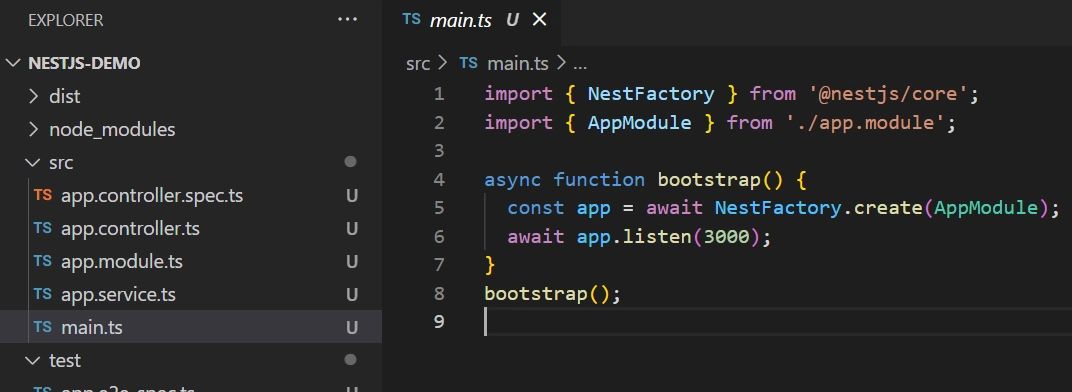Image resolution: width=1072 pixels, height=392 pixels.
Task: Click the U status badge of app.service.ts
Action: click(352, 294)
